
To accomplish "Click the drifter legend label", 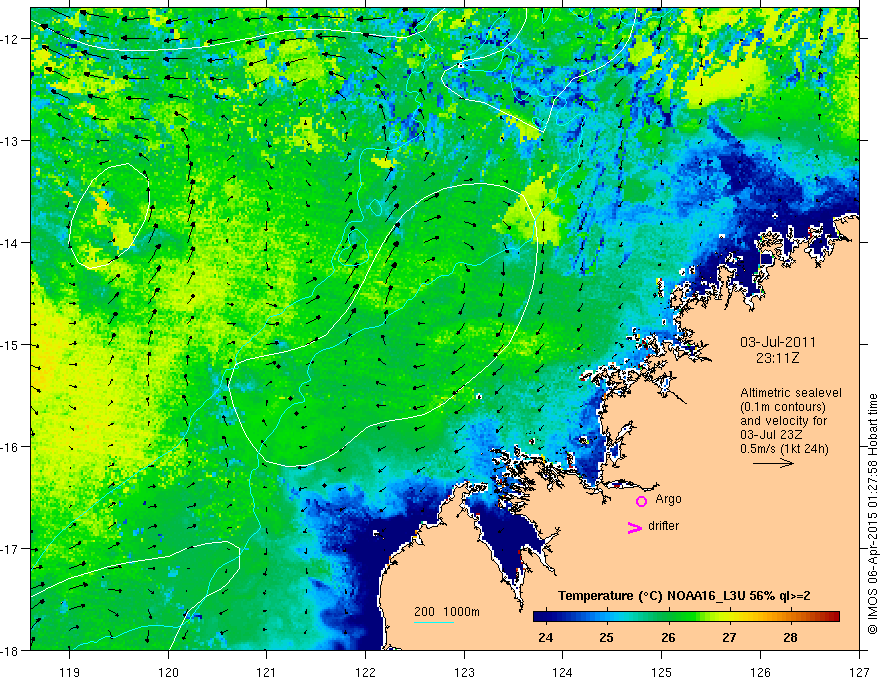I will pyautogui.click(x=663, y=526).
